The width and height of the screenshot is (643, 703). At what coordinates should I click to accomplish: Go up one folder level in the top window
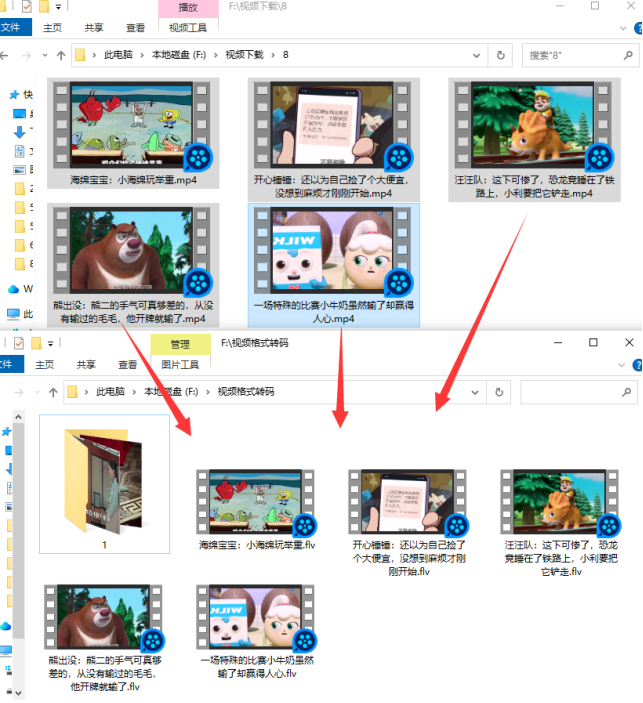pos(61,55)
